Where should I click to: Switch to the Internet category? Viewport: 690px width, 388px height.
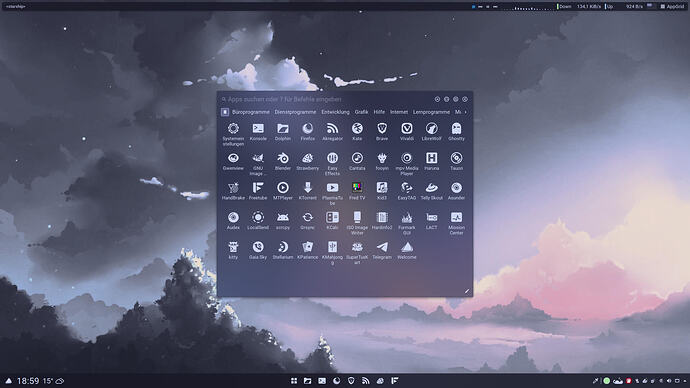(x=399, y=112)
